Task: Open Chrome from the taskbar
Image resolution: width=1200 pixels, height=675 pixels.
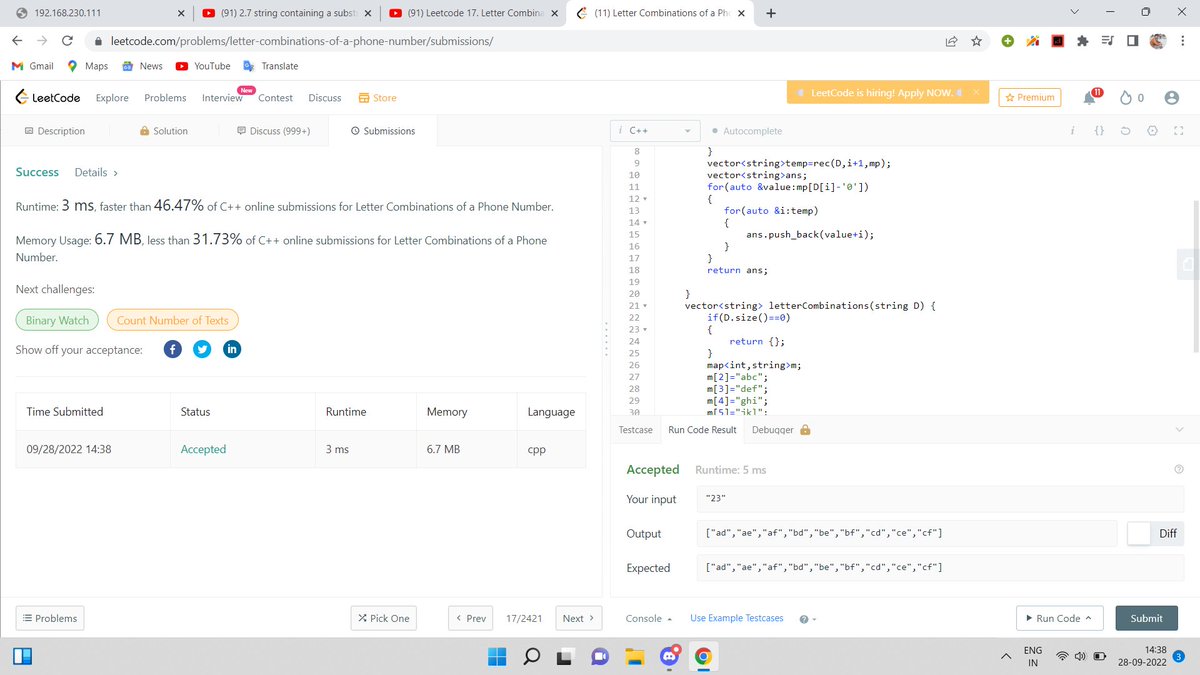Action: (704, 657)
